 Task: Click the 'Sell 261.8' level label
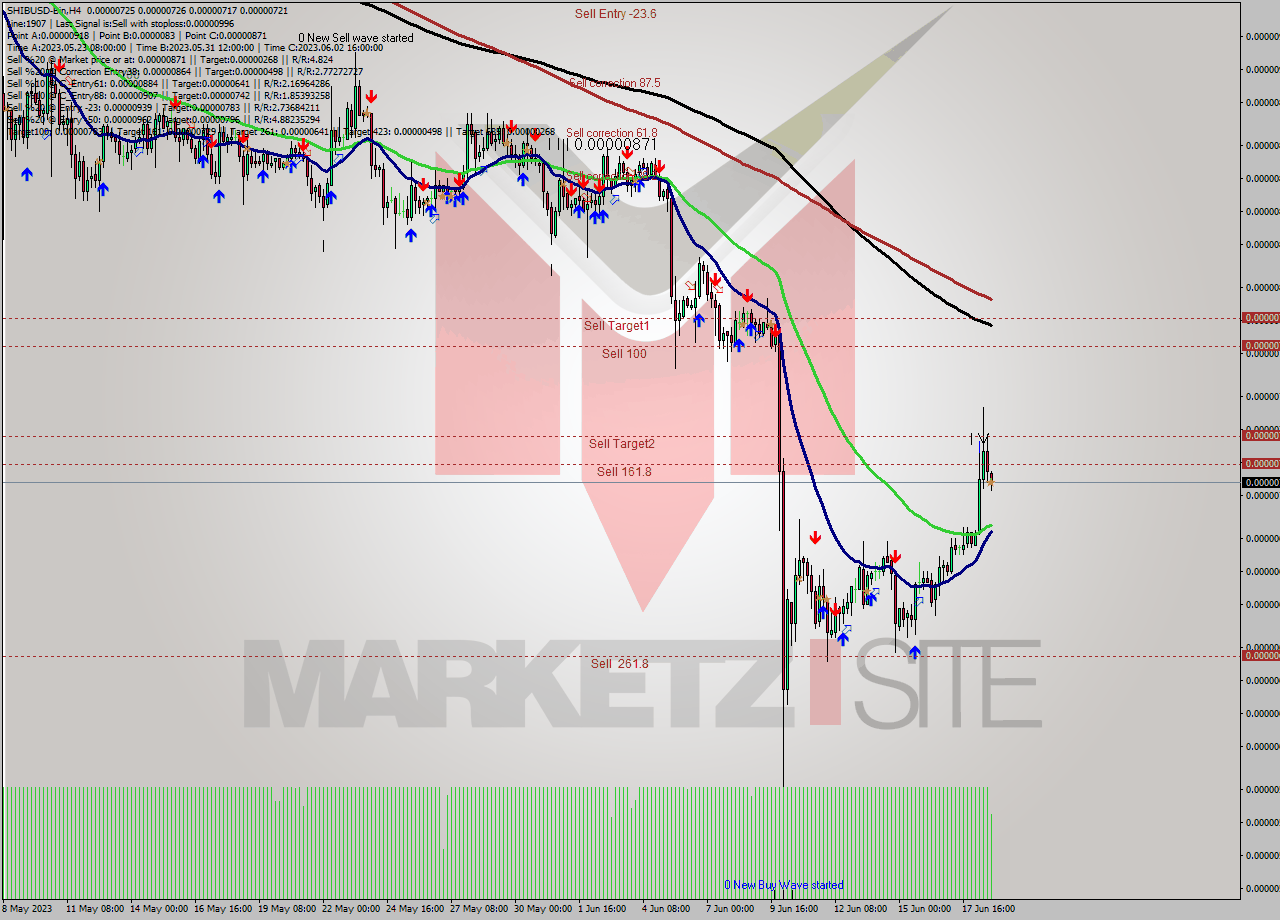(619, 664)
